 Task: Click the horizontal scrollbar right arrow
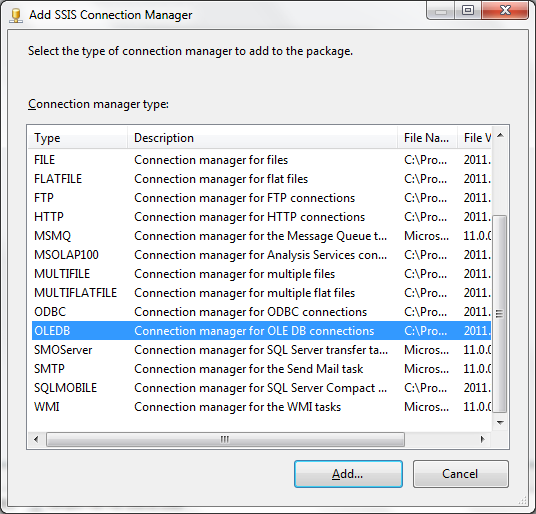coord(483,439)
